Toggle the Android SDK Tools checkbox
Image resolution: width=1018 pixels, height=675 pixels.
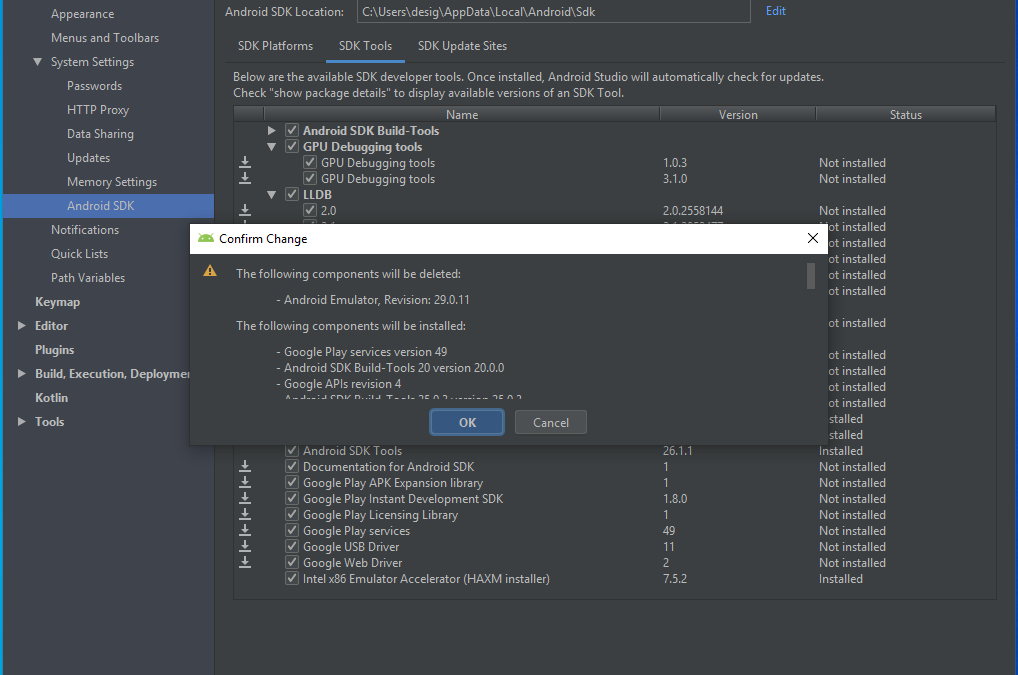click(292, 451)
